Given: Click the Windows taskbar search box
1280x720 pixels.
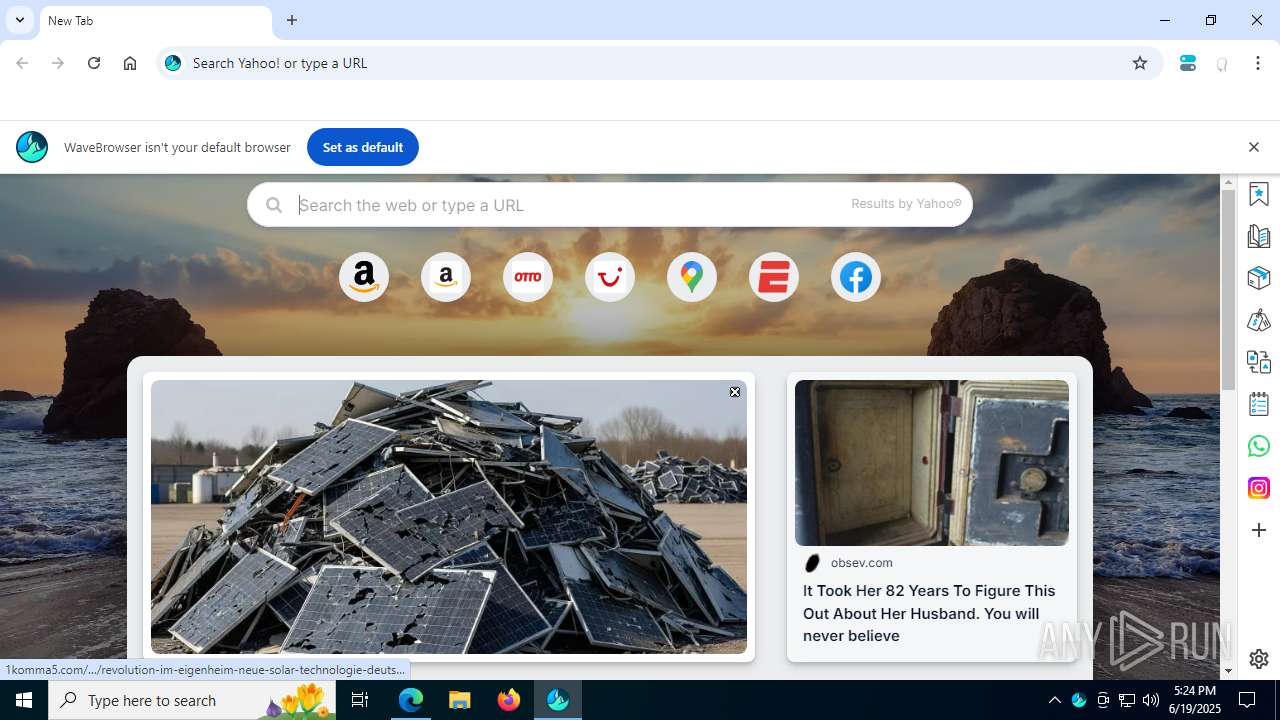Looking at the screenshot, I should click(193, 700).
